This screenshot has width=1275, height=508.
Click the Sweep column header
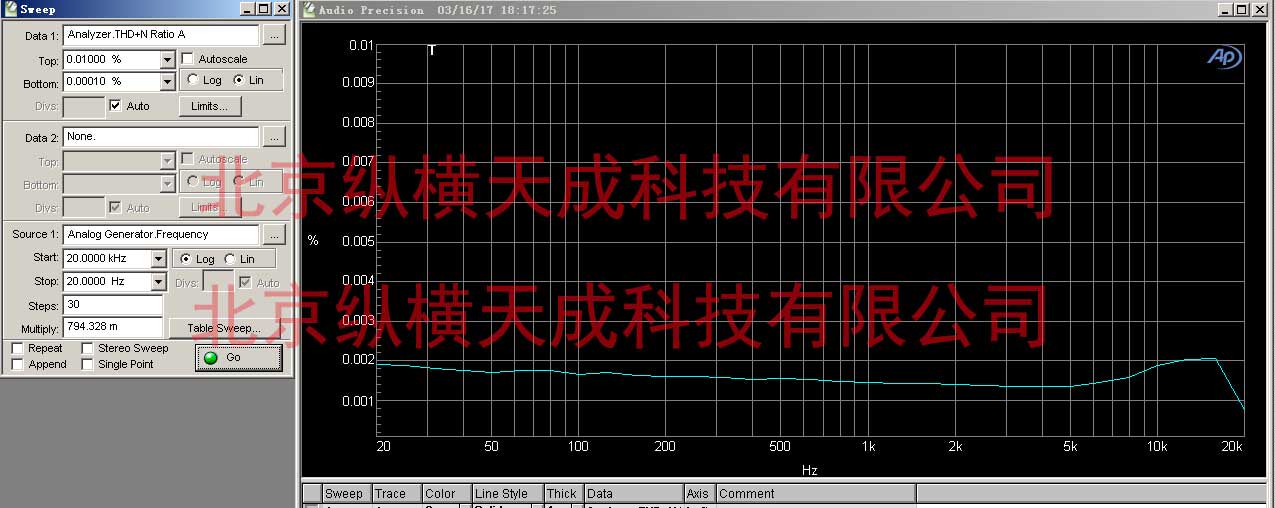pyautogui.click(x=346, y=494)
